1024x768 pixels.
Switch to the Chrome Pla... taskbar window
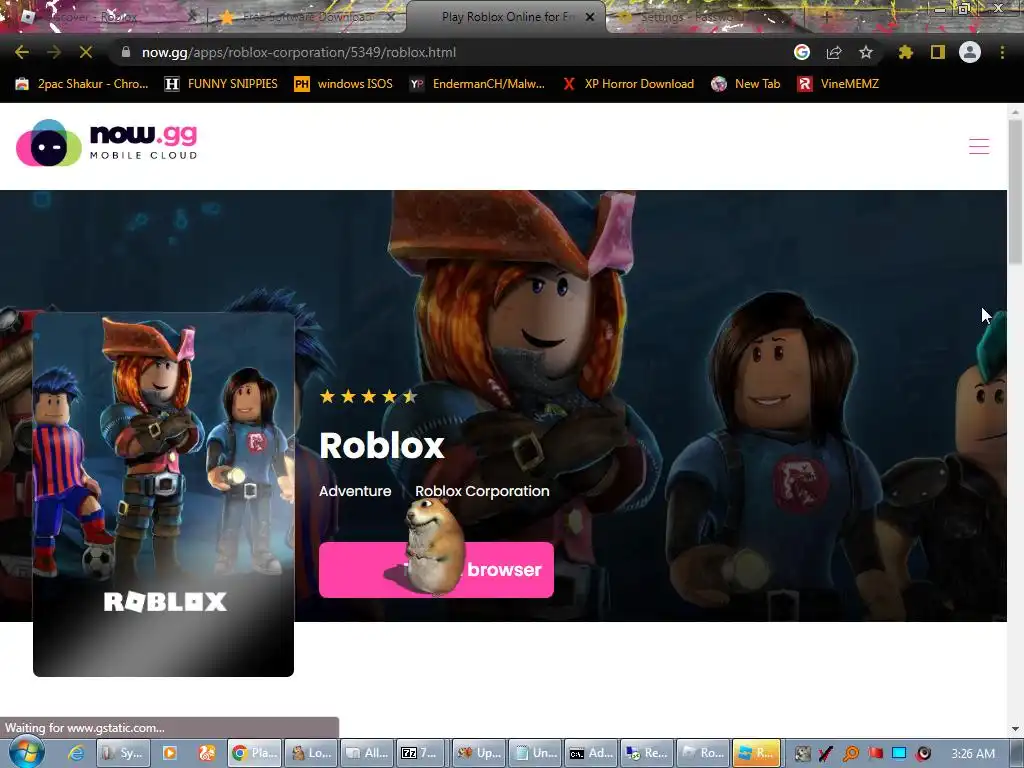point(255,753)
